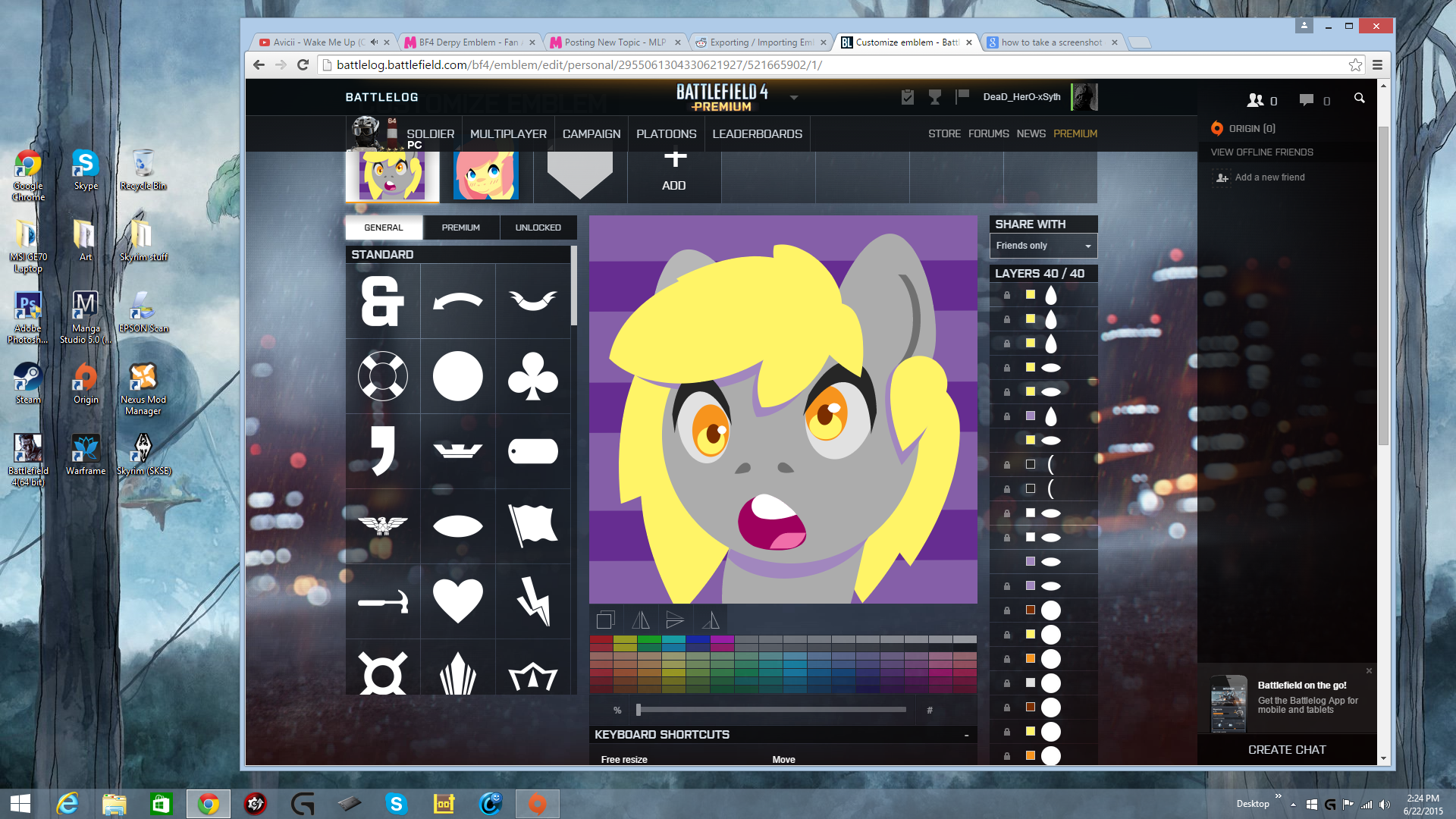The height and width of the screenshot is (819, 1456).
Task: Switch to 'Exporting / Importing' browser tab
Action: pos(761,42)
